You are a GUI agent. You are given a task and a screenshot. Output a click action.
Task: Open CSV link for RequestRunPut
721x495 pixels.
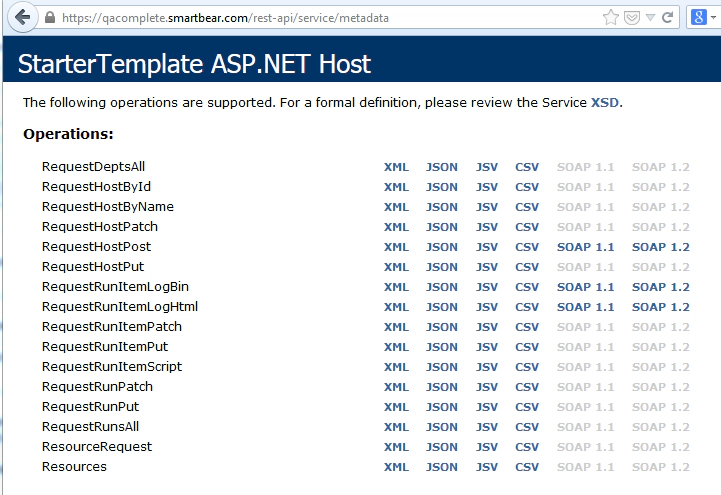pyautogui.click(x=527, y=407)
